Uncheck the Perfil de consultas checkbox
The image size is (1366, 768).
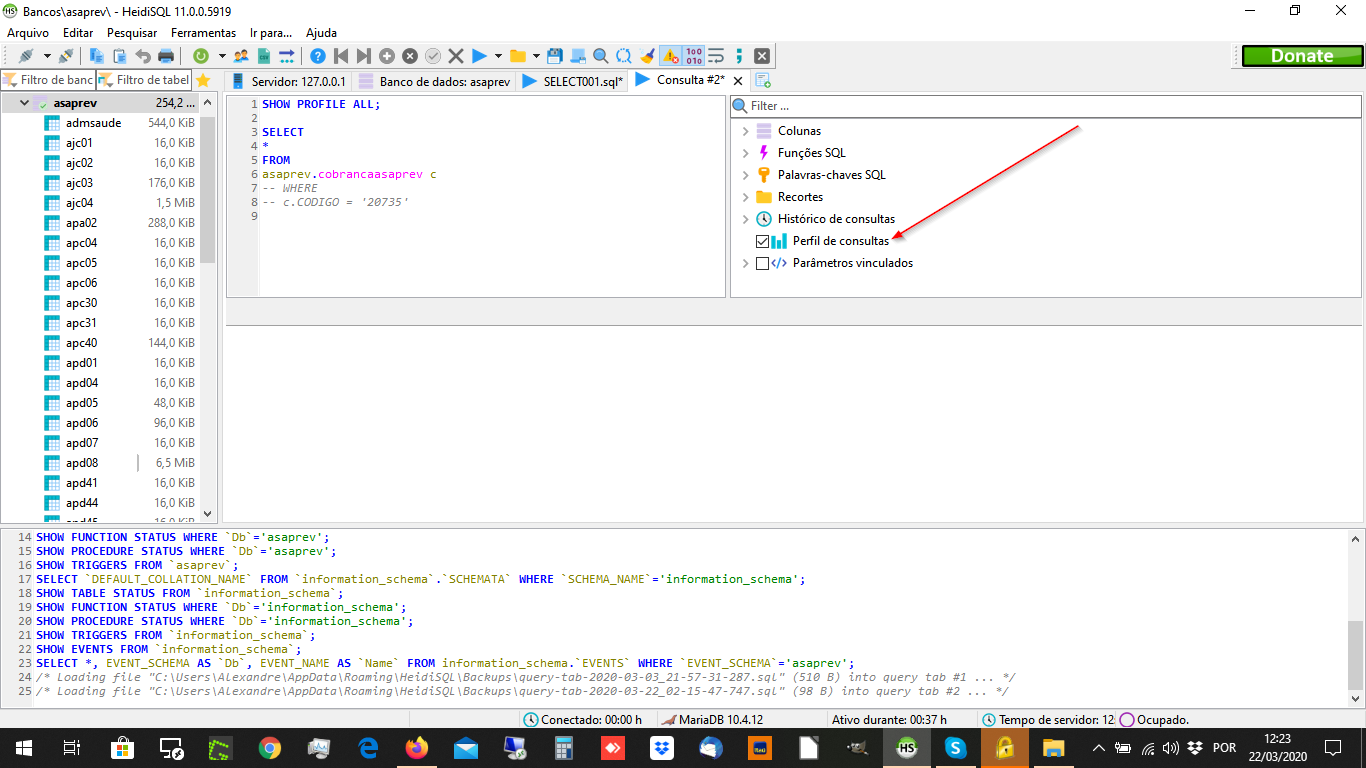(763, 241)
